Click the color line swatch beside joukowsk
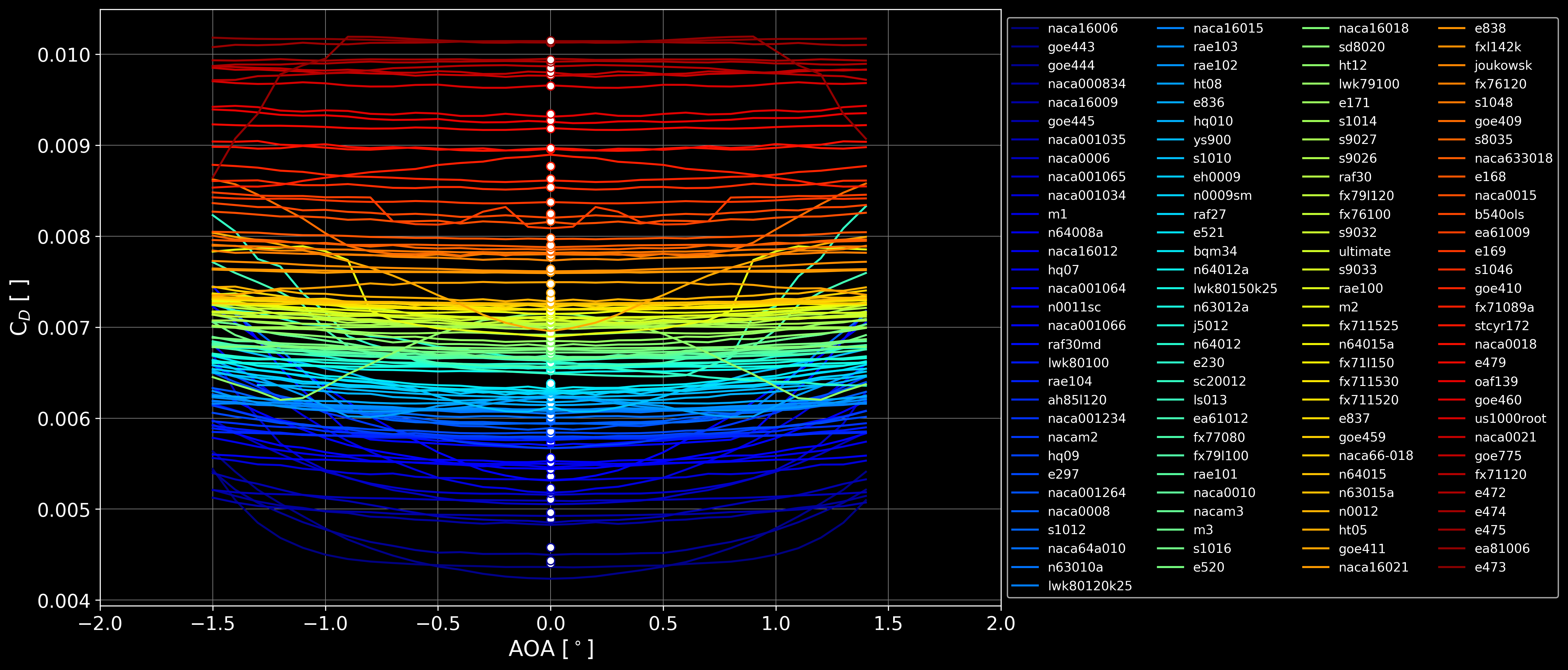 pos(1451,65)
